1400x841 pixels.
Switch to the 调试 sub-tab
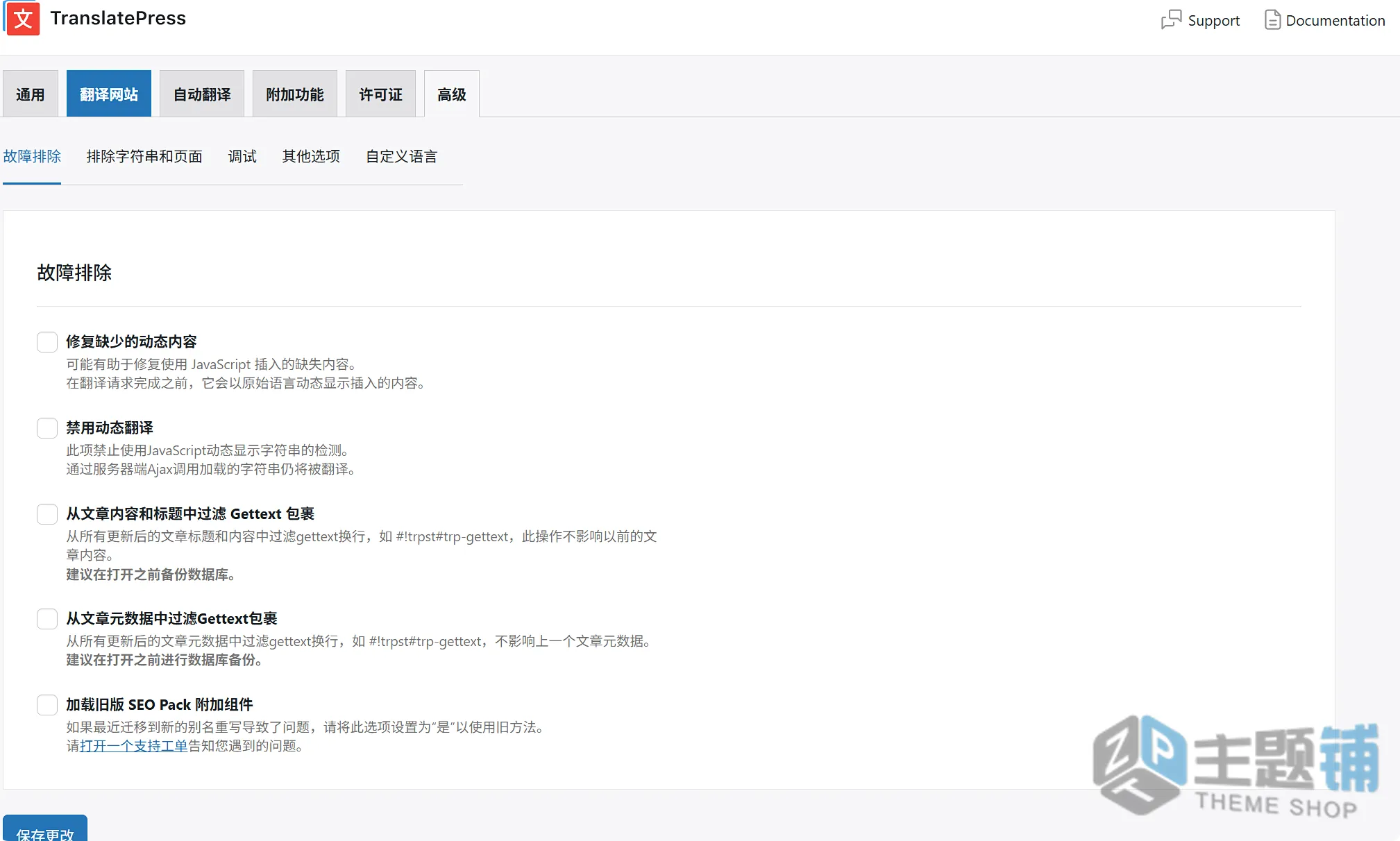(242, 157)
